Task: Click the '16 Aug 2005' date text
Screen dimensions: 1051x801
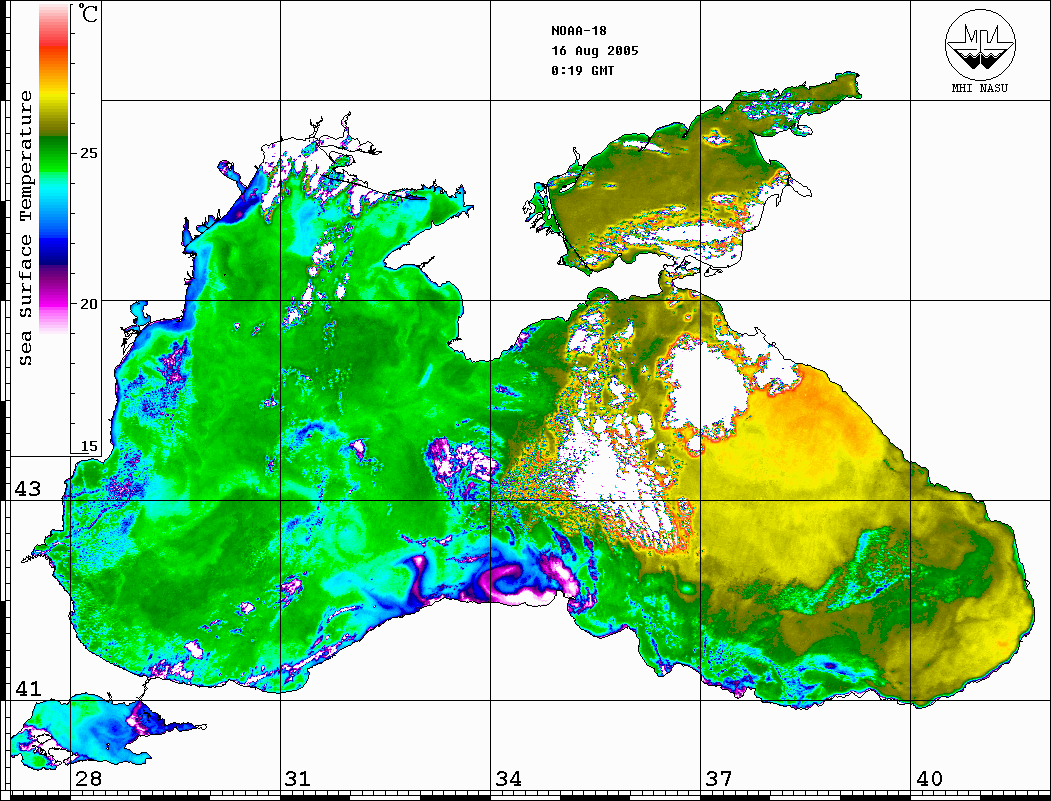Action: [595, 51]
